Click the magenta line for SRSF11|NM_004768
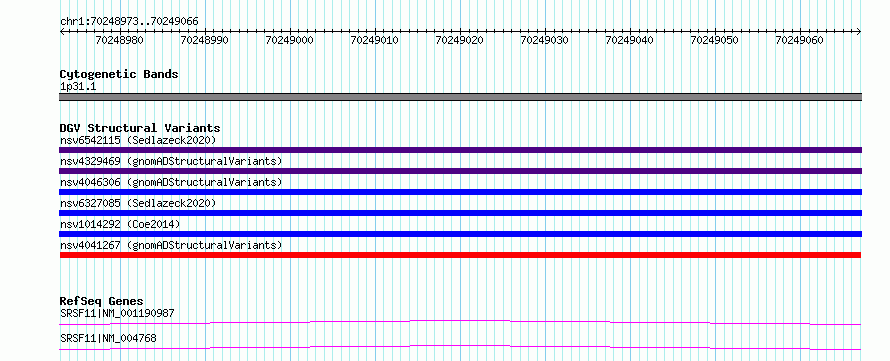The width and height of the screenshot is (890, 361). [460, 347]
